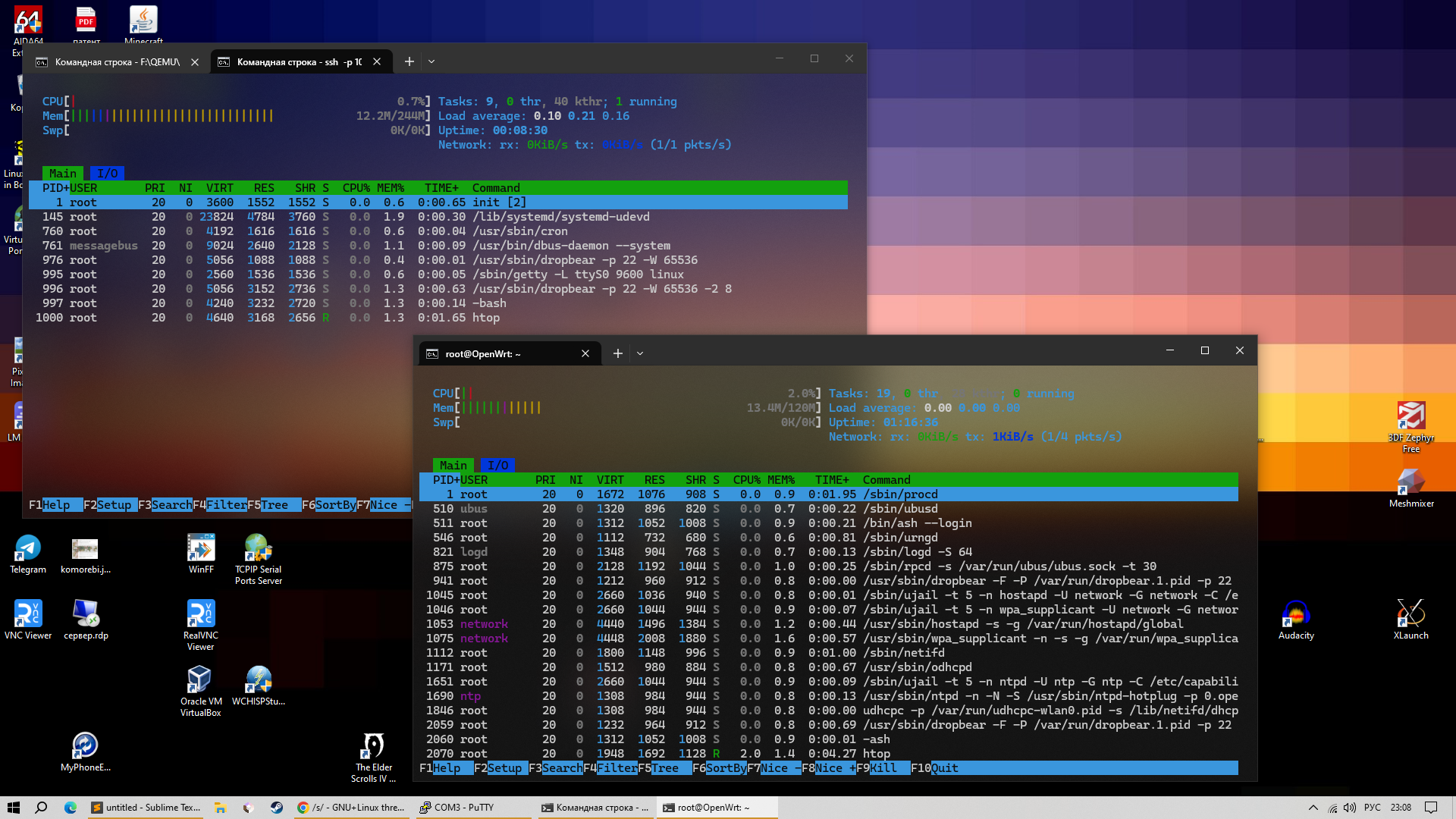Open MyPhoneExplorer desktop icon

pyautogui.click(x=86, y=752)
